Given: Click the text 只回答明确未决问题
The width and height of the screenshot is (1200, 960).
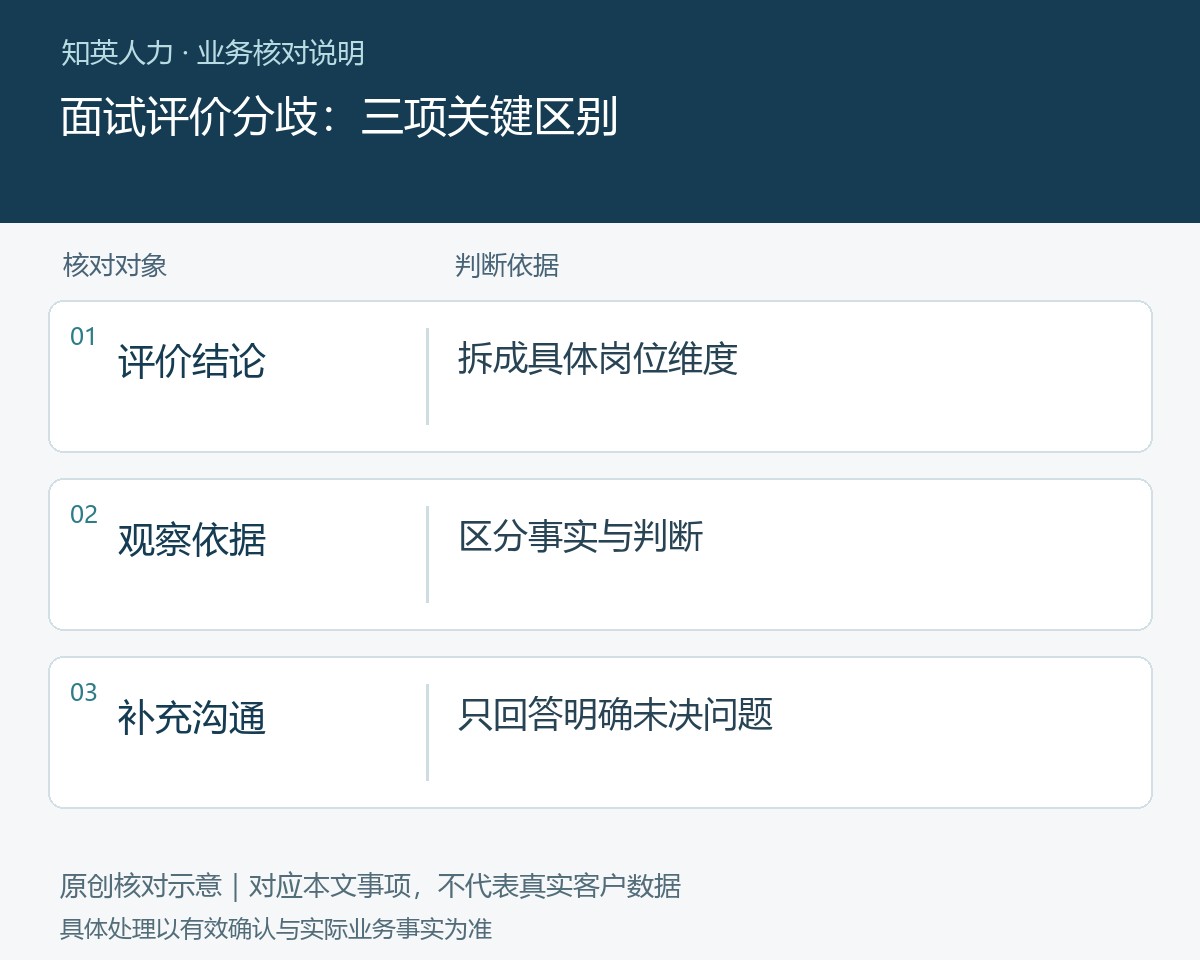Looking at the screenshot, I should [x=616, y=714].
